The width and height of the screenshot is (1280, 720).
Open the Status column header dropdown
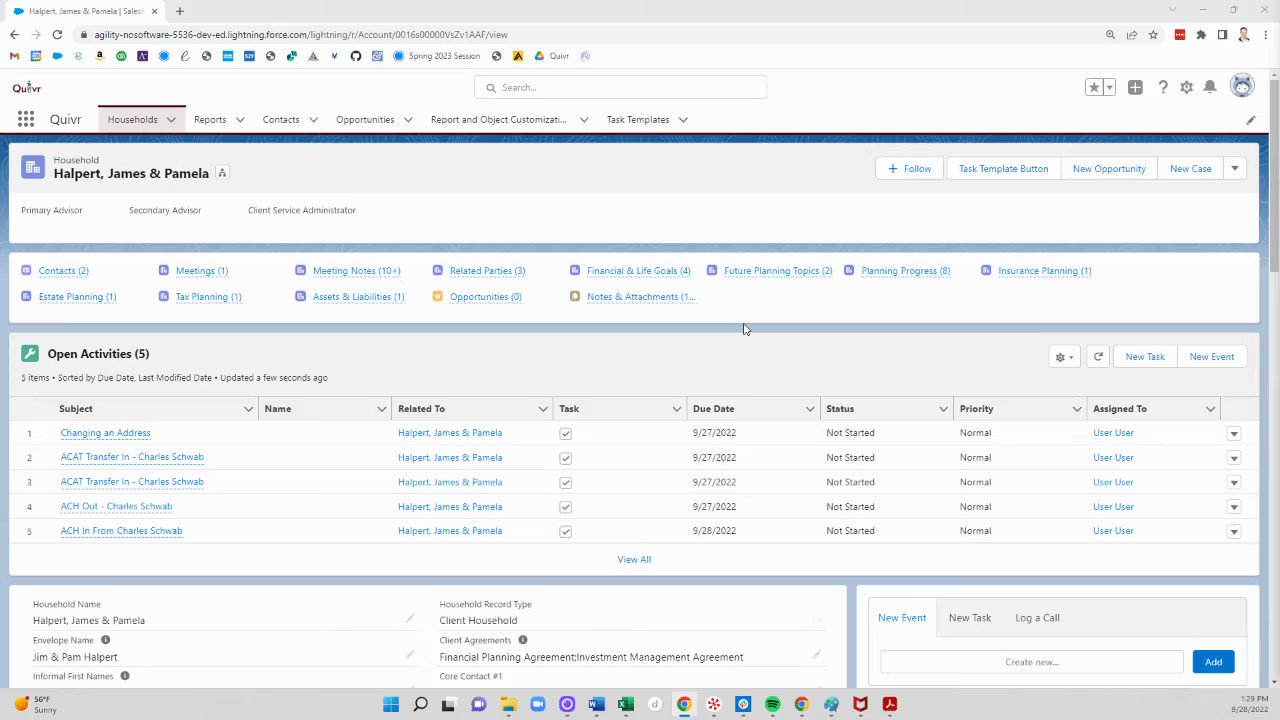[942, 408]
